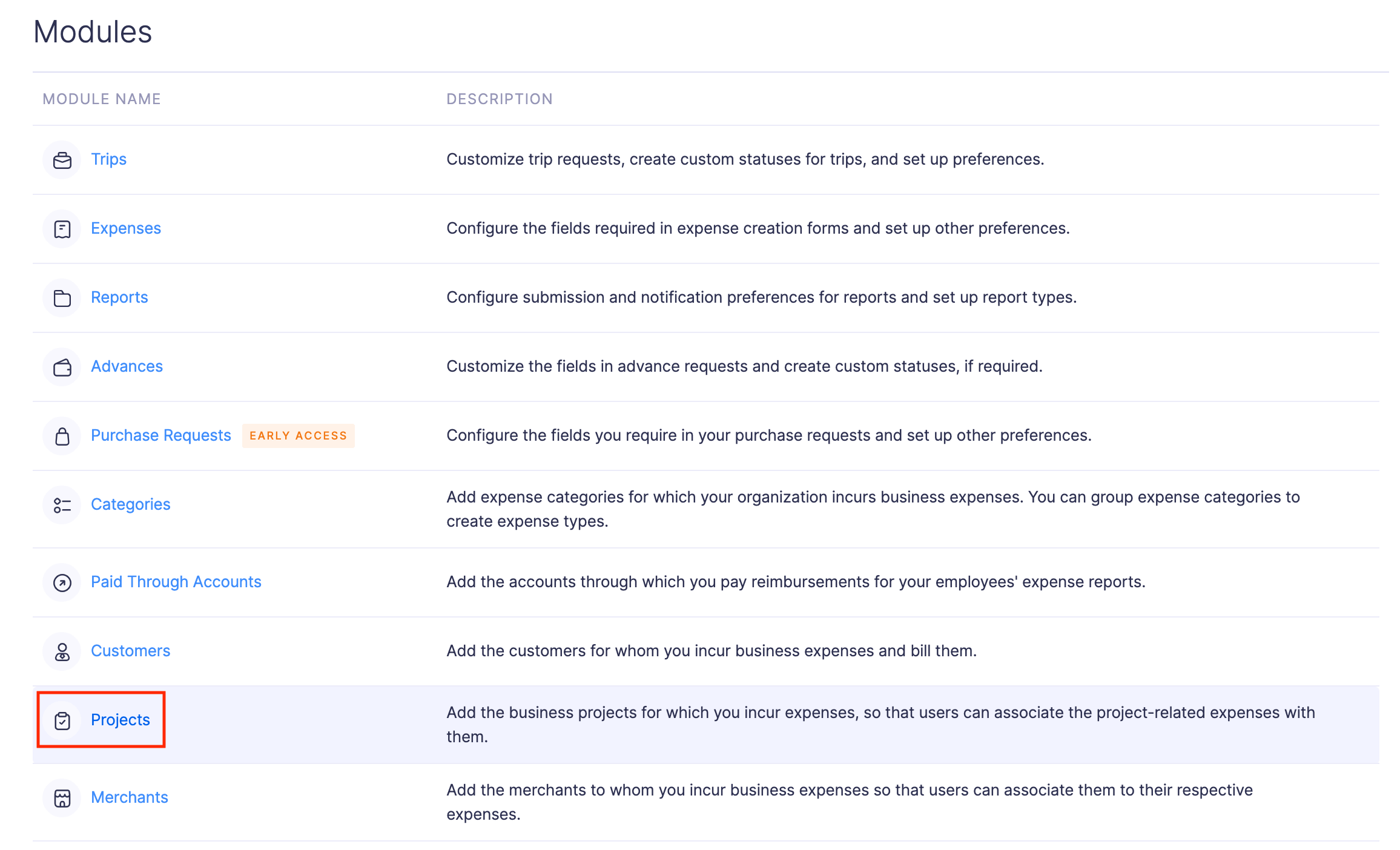The image size is (1400, 850).
Task: Open the Merchants module link
Action: tap(129, 797)
